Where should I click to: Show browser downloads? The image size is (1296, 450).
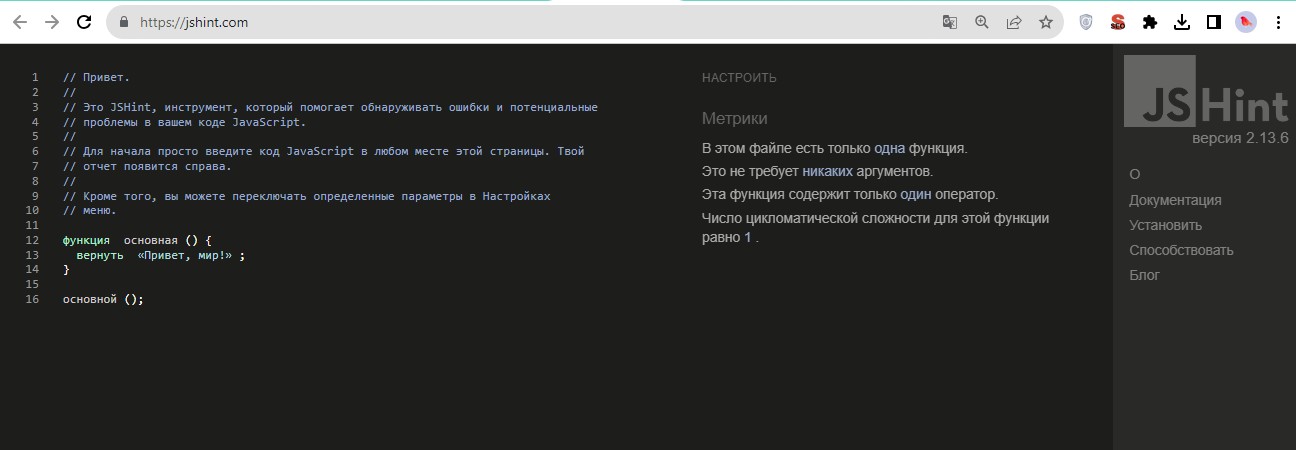click(1182, 22)
